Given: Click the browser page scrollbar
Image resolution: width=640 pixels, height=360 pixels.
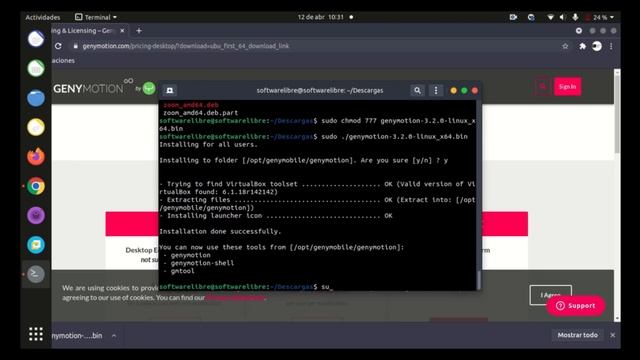Looking at the screenshot, I should click(617, 114).
